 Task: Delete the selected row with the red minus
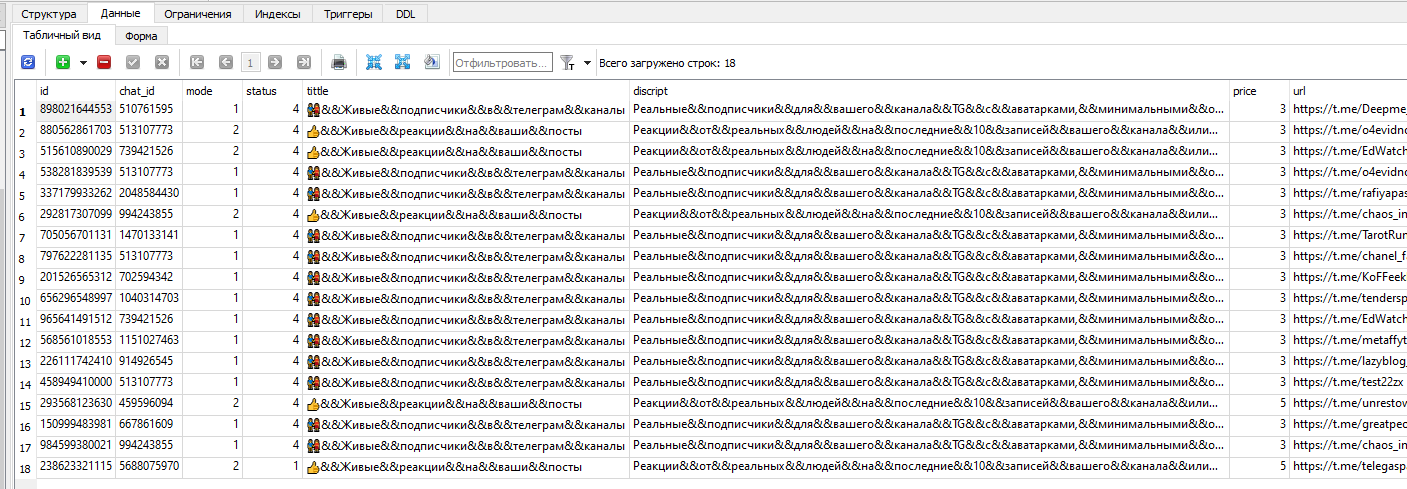tap(104, 62)
